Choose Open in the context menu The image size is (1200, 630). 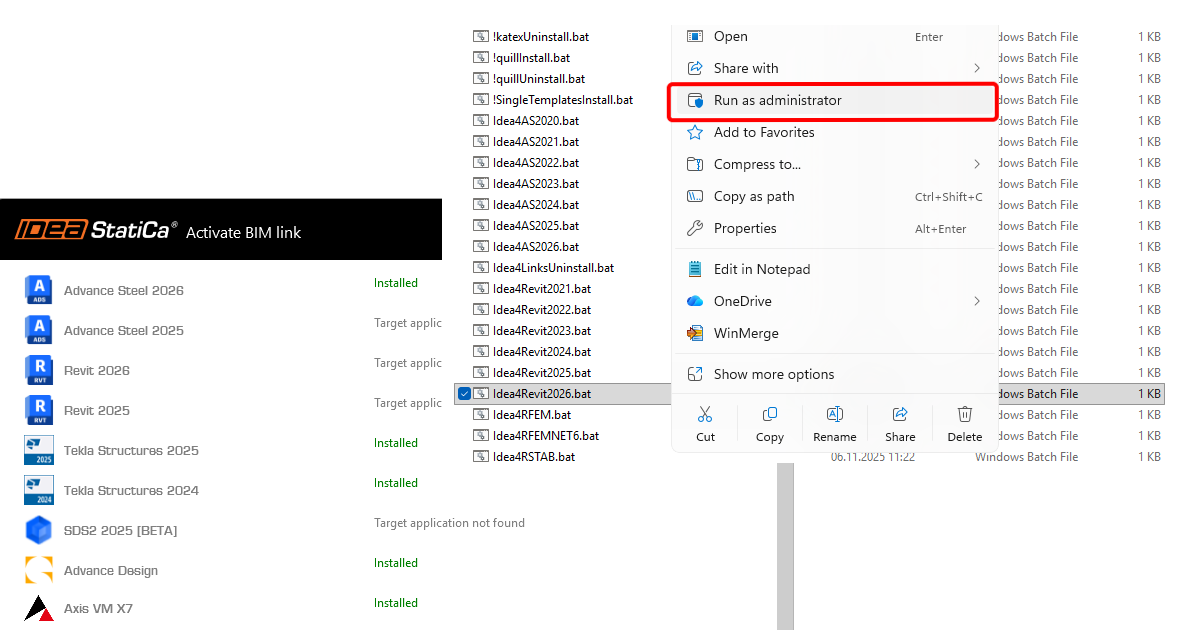point(835,36)
